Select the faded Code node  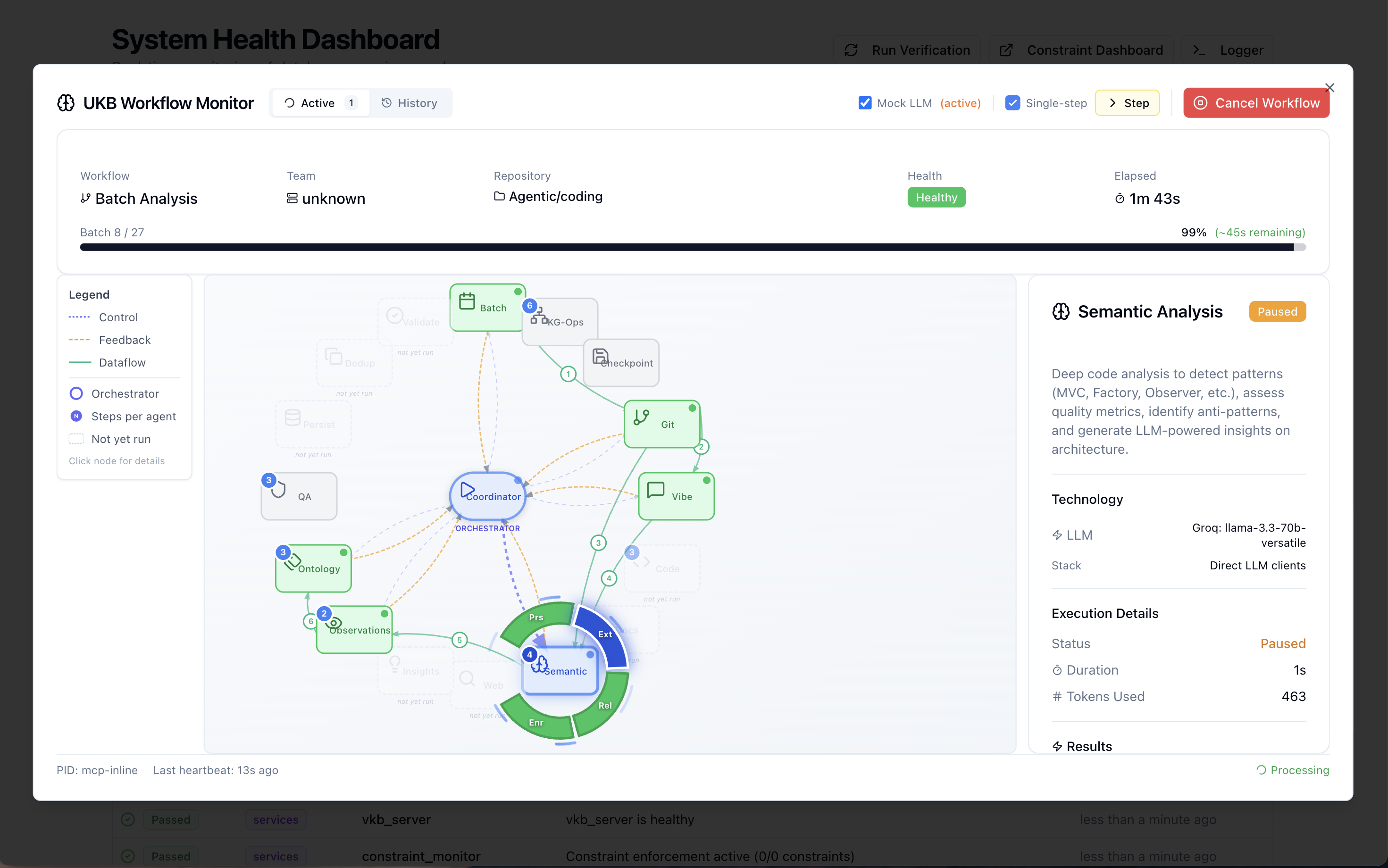click(662, 568)
